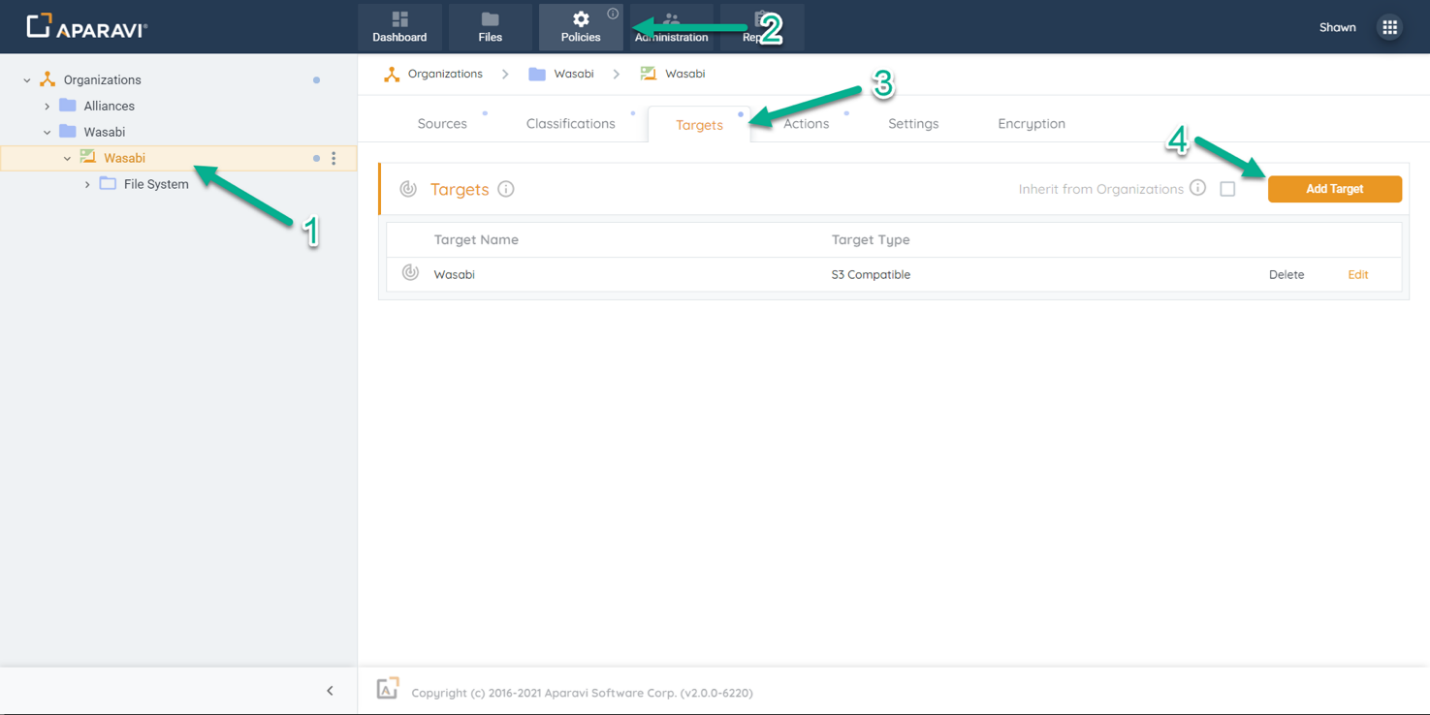Open info icon beside Inherit from Organizations

tap(1198, 189)
